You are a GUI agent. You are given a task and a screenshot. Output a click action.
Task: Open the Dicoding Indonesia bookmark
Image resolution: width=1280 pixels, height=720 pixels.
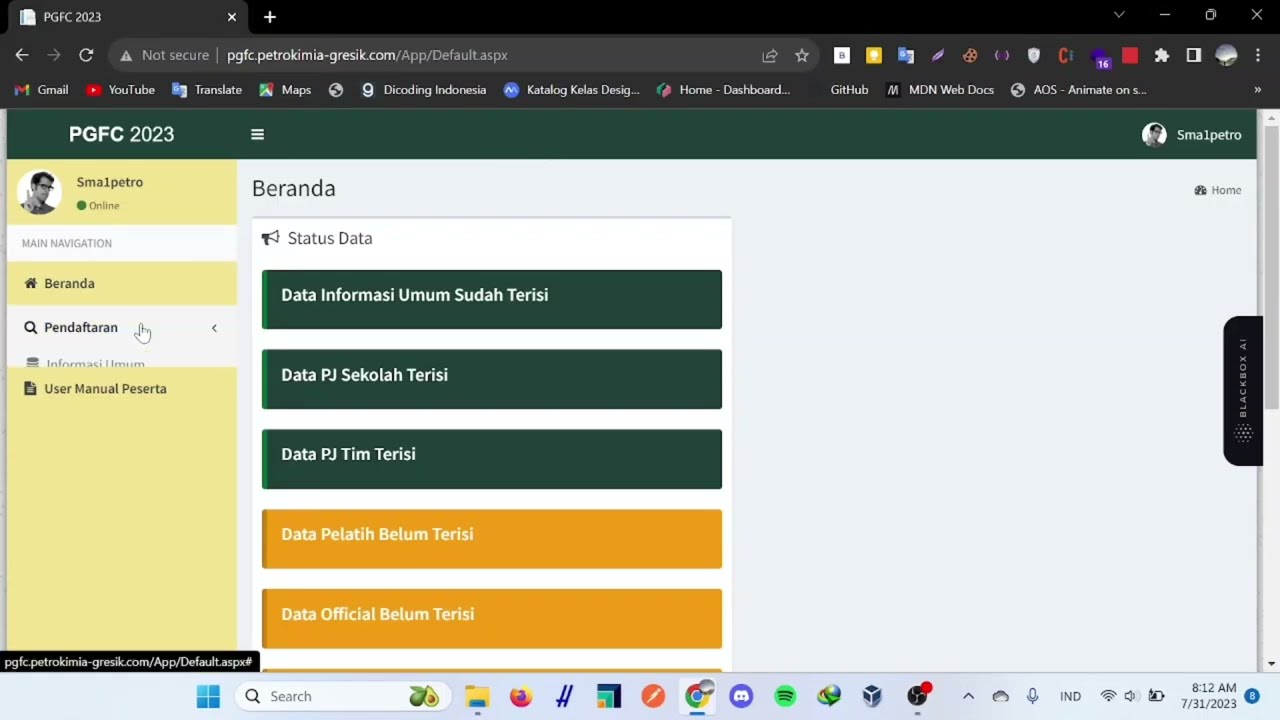pyautogui.click(x=423, y=90)
